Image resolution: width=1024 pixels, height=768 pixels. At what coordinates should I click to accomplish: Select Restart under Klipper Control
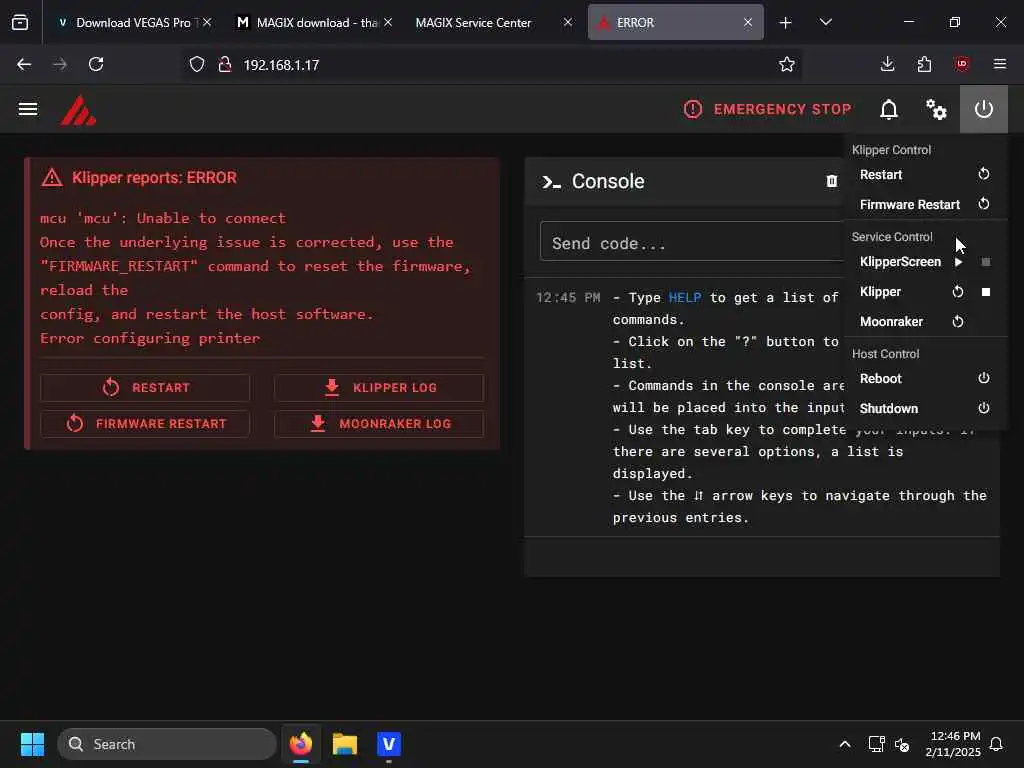click(x=925, y=174)
